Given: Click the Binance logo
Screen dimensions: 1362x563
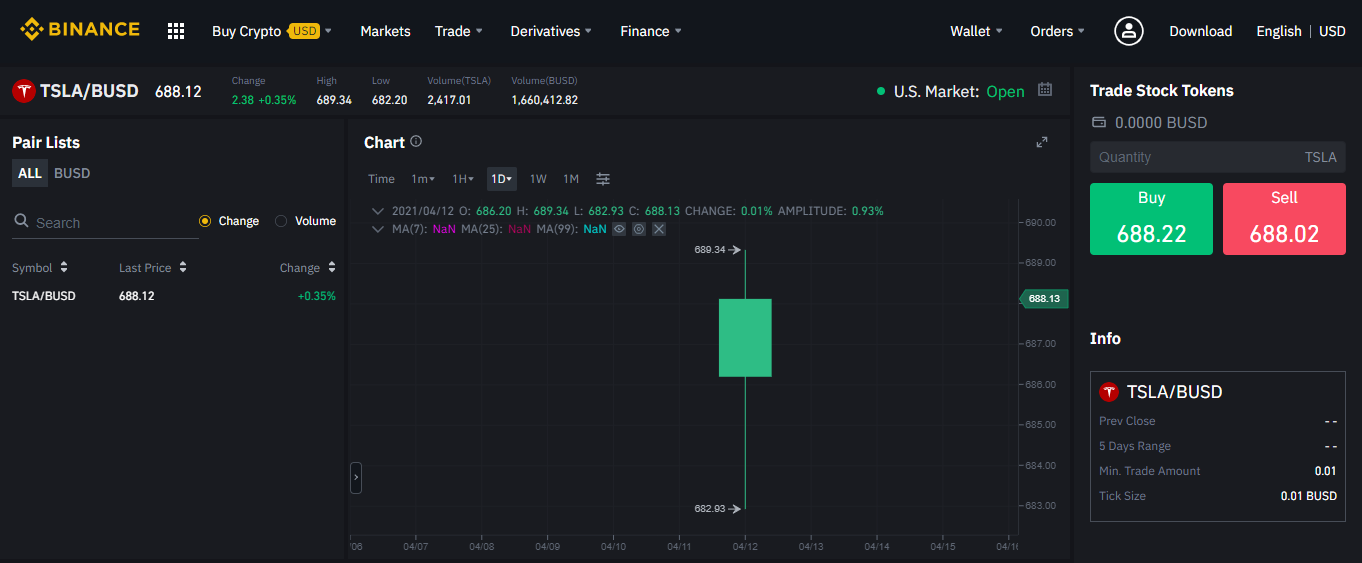Looking at the screenshot, I should pyautogui.click(x=80, y=30).
